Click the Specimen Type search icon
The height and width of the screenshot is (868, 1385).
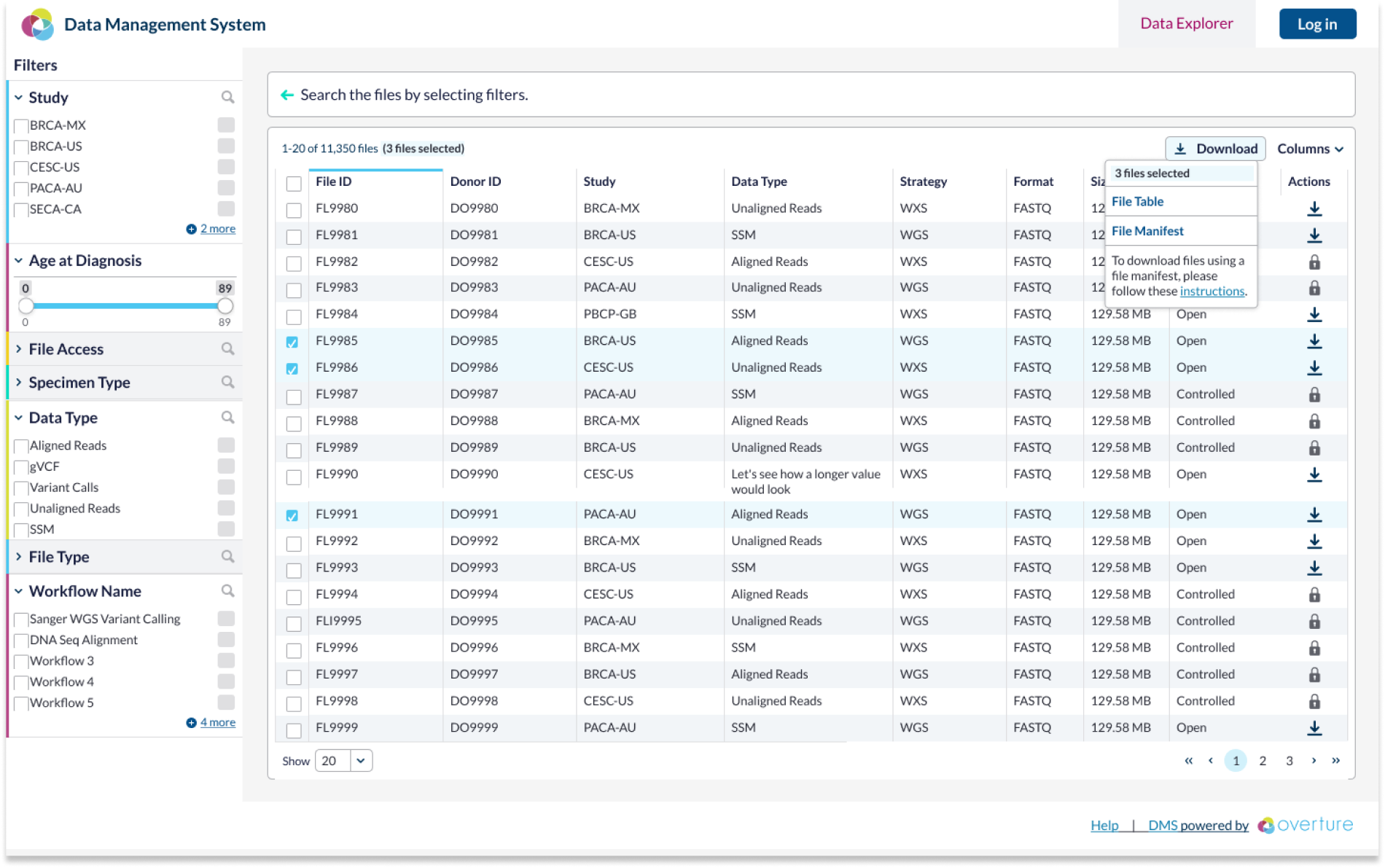(x=227, y=382)
